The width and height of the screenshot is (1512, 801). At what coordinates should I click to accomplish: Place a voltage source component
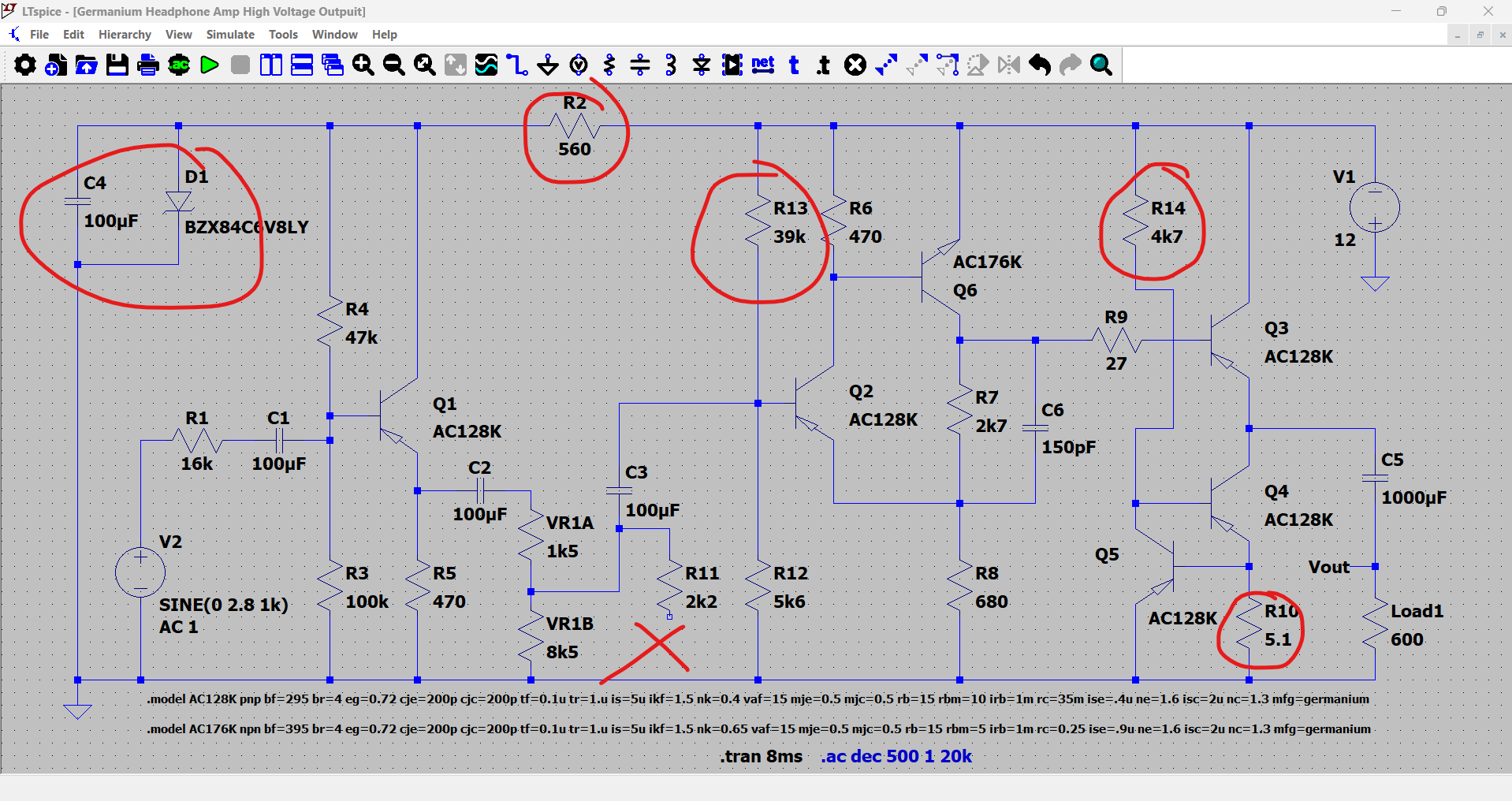point(579,65)
